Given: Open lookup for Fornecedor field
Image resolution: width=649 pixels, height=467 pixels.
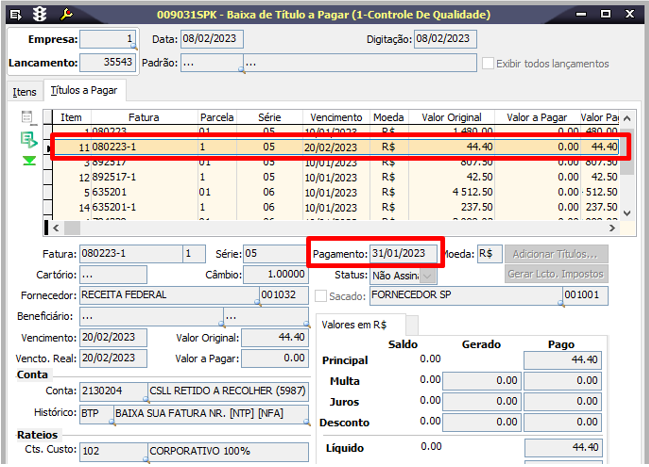Looking at the screenshot, I should [257, 303].
